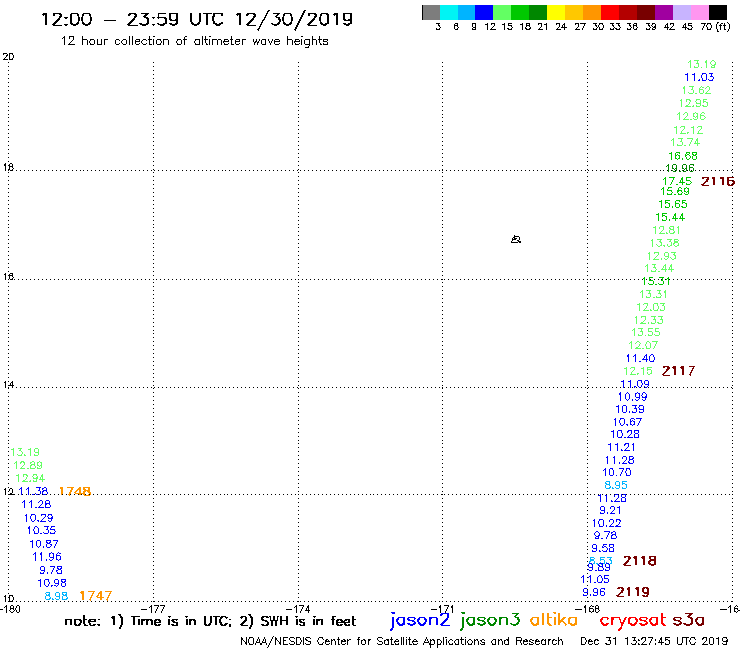The width and height of the screenshot is (740, 650).
Task: Click the 10.22 wave height value
Action: coord(606,523)
